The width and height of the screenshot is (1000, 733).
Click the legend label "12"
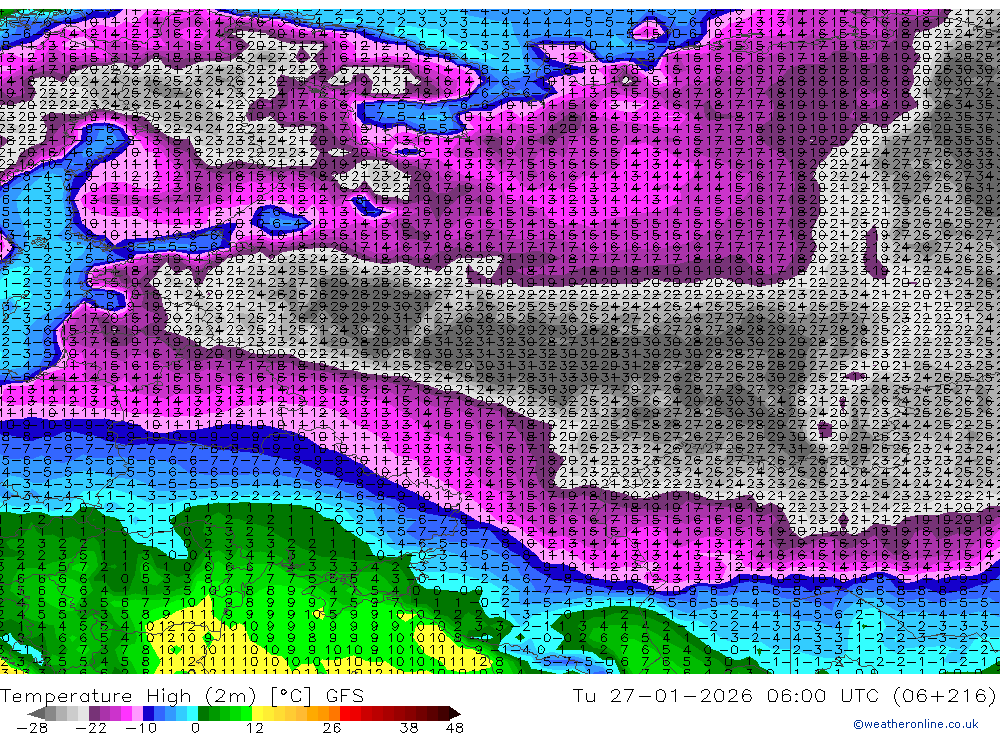[255, 728]
